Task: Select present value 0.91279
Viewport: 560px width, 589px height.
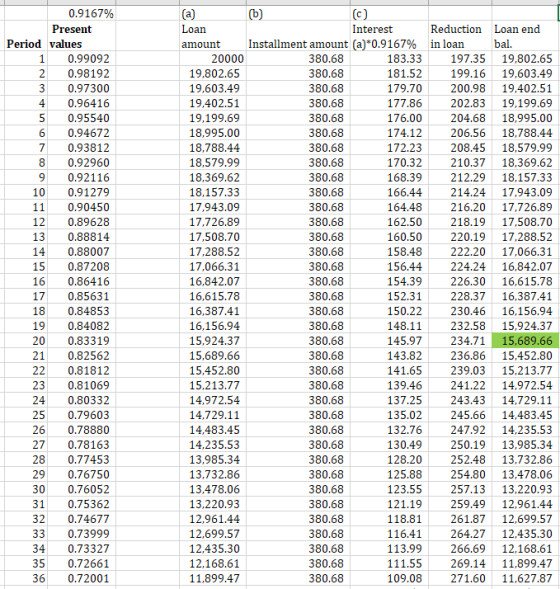Action: click(89, 192)
